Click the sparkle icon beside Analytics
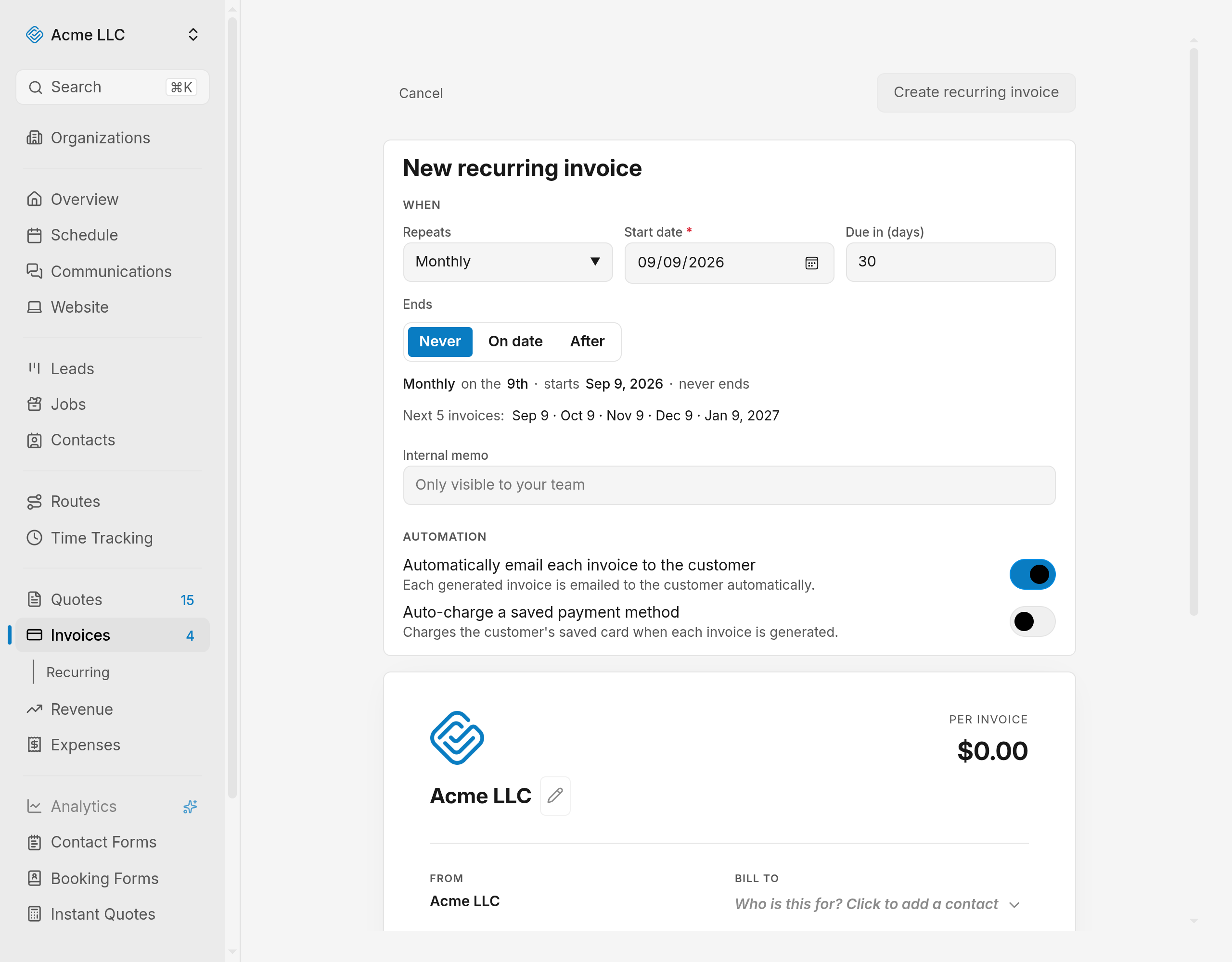Screen dimensions: 1232x962 [190, 807]
